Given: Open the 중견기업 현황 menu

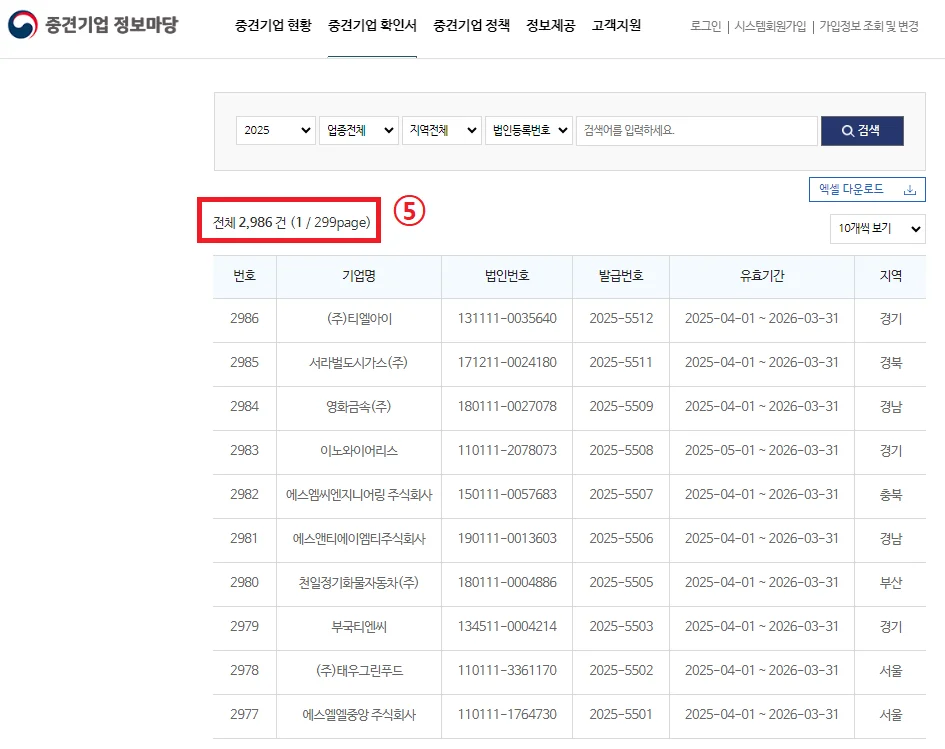Looking at the screenshot, I should click(273, 26).
